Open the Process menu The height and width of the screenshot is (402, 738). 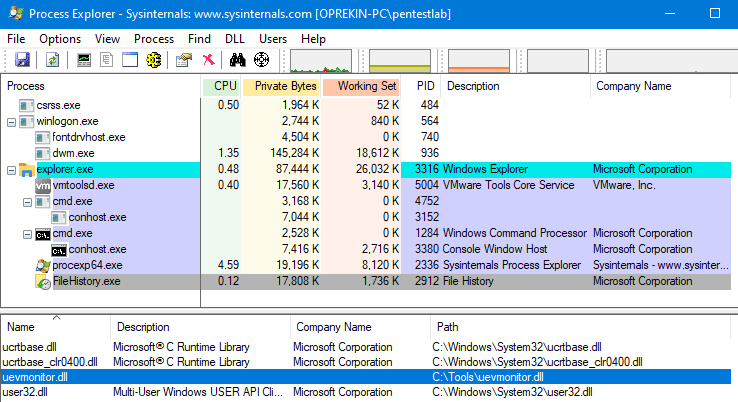coord(153,38)
